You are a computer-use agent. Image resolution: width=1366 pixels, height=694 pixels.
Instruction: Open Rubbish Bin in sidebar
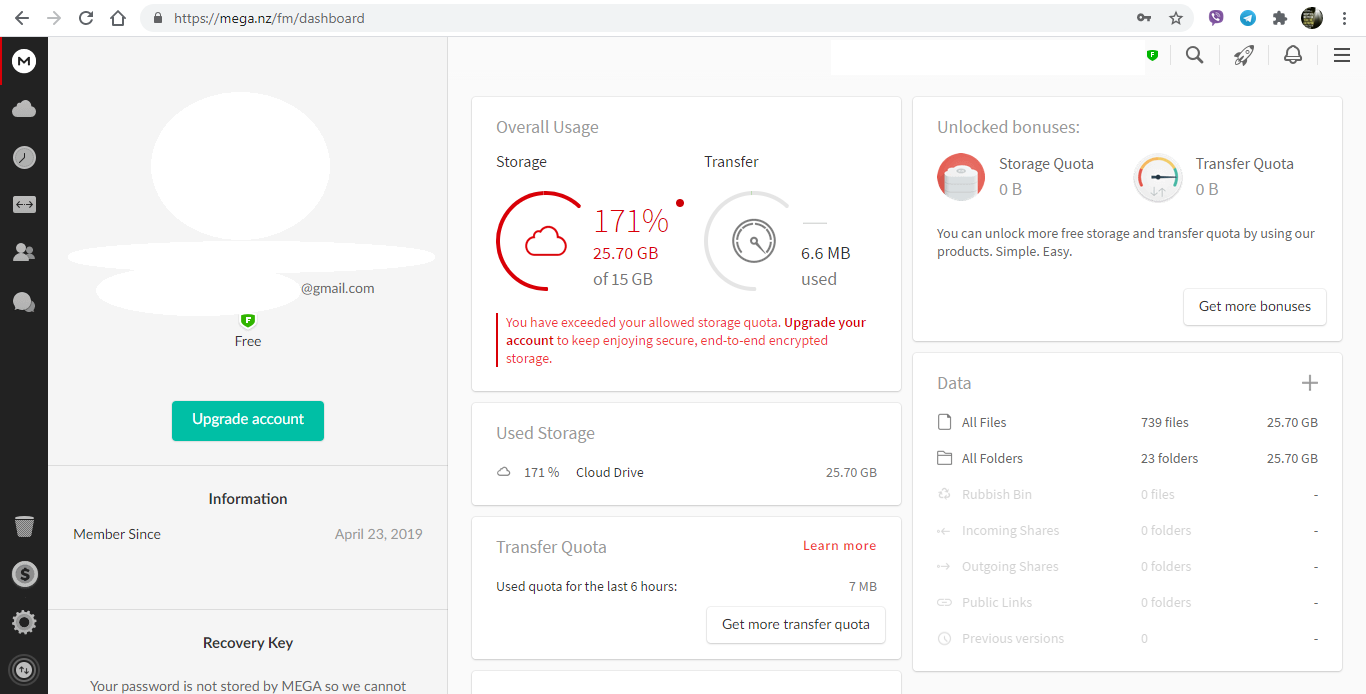[24, 526]
